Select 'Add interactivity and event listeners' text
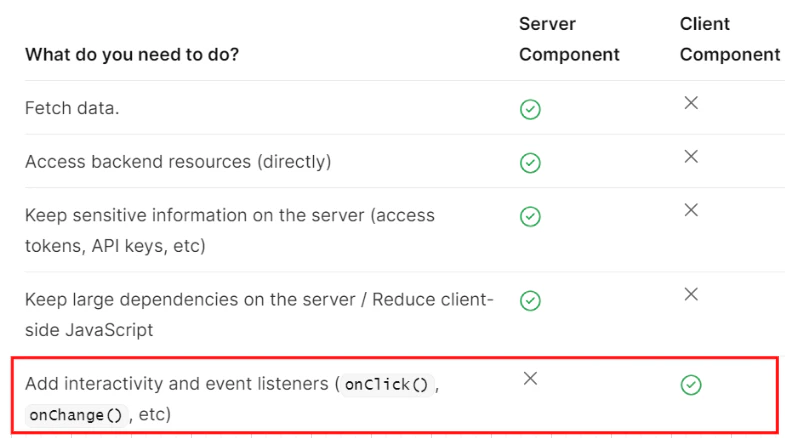 (x=177, y=383)
